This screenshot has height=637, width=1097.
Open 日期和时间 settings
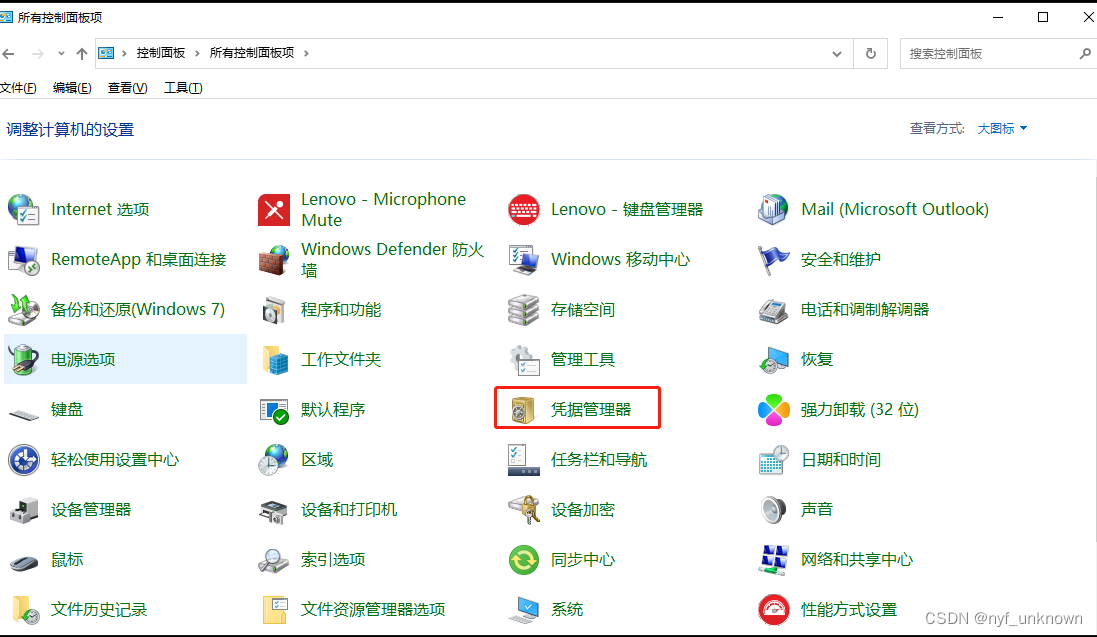click(x=840, y=459)
